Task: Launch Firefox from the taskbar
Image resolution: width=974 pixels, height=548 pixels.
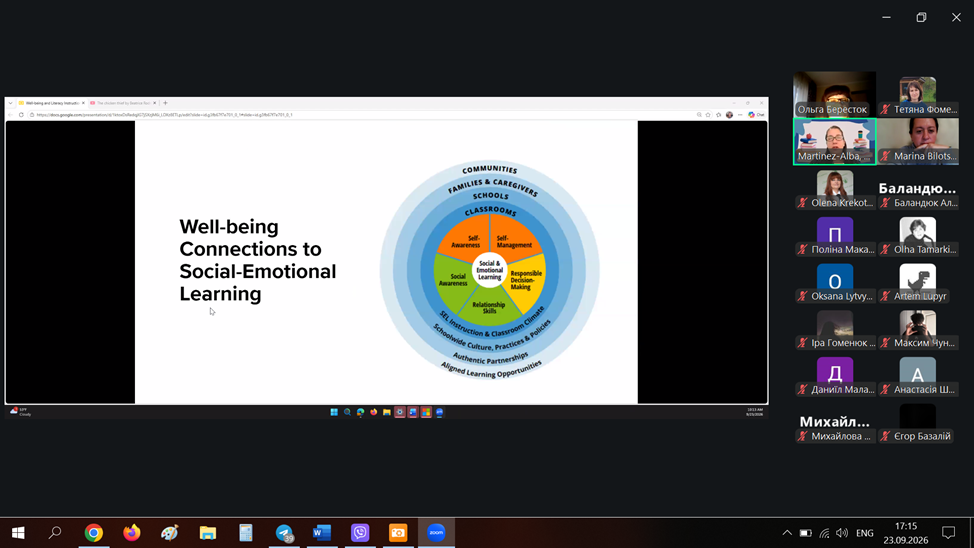Action: tap(132, 532)
